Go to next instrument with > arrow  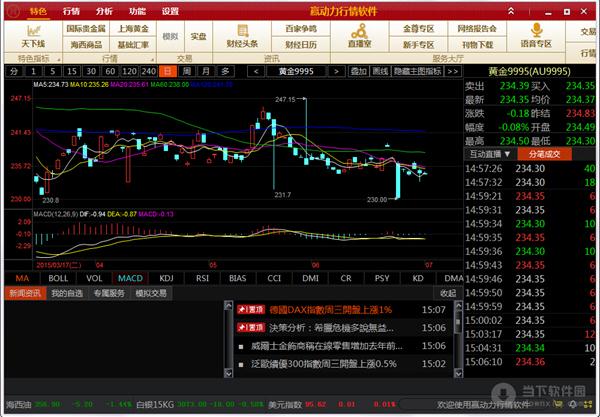coord(336,71)
